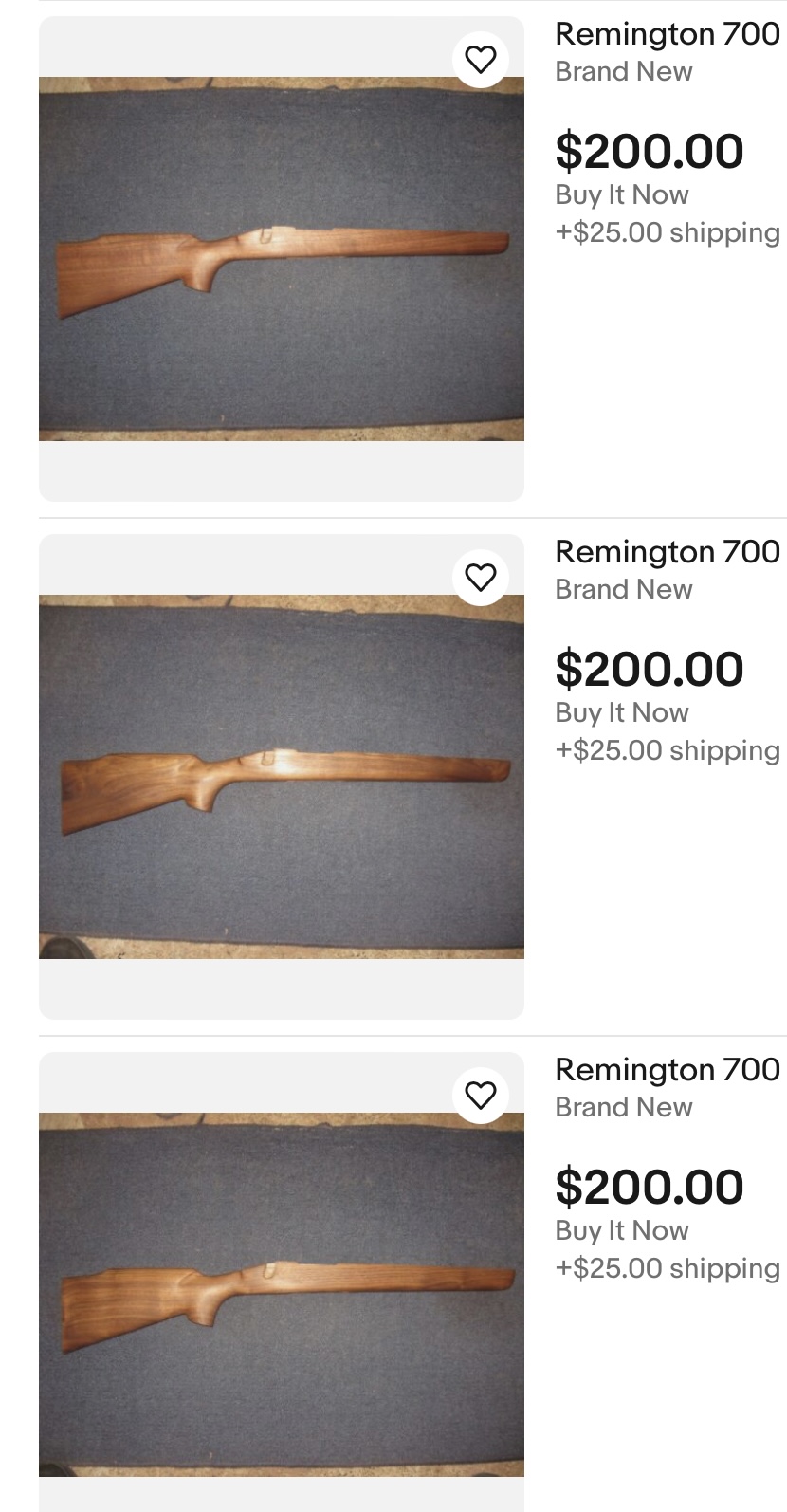Click the first listing's Brand New label
This screenshot has height=1512, width=787.
tap(624, 72)
